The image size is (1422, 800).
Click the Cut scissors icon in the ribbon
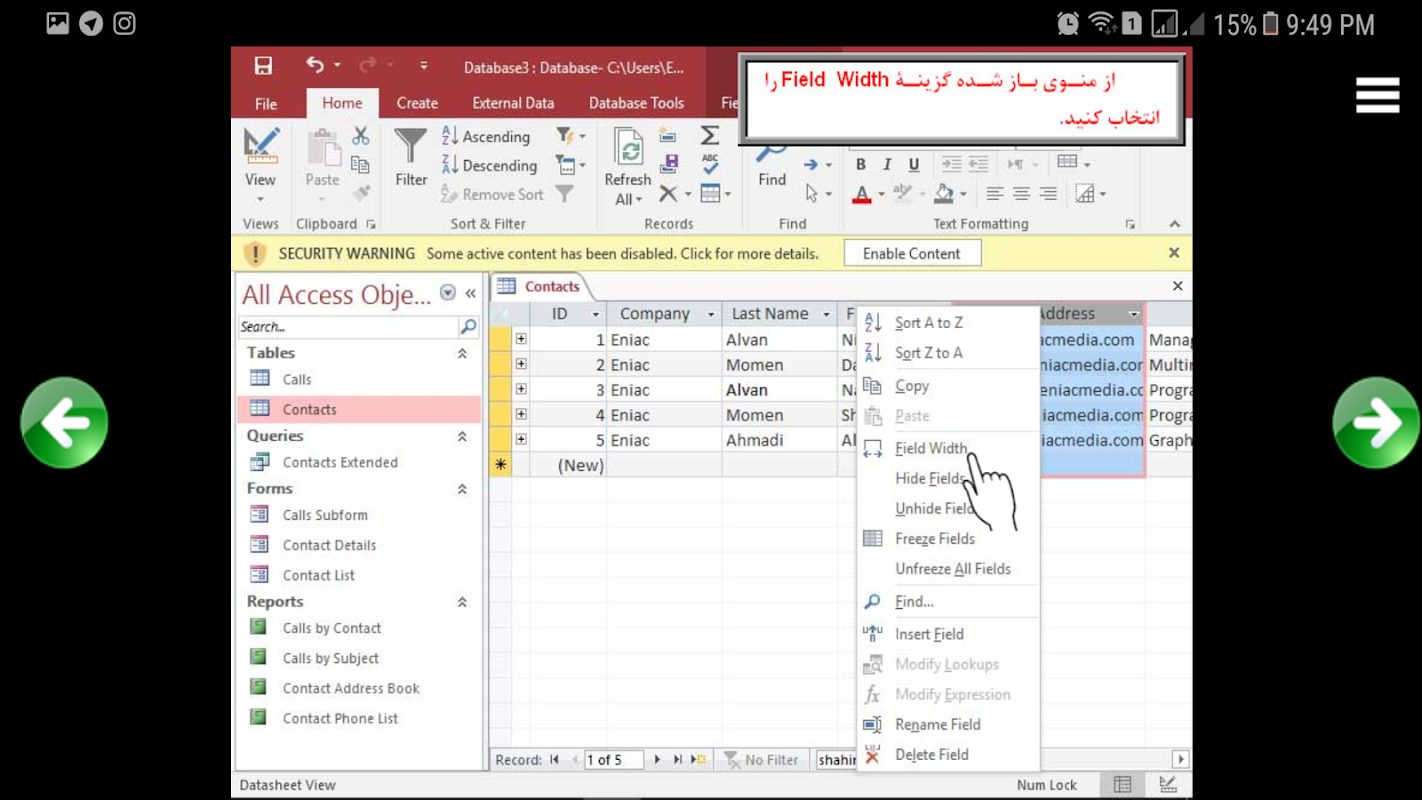(360, 136)
